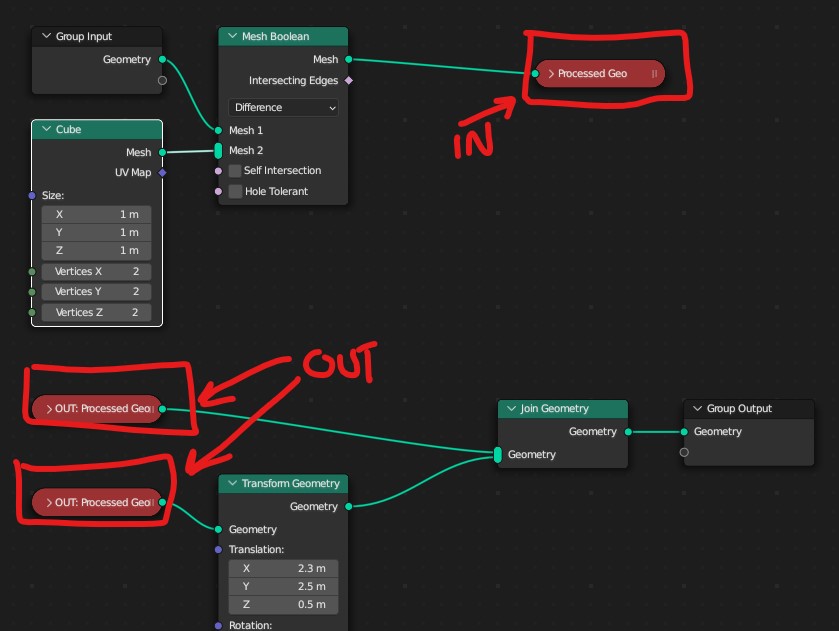Click Mesh Boolean's Mesh output socket
Screen dimensions: 839x631
(x=349, y=59)
